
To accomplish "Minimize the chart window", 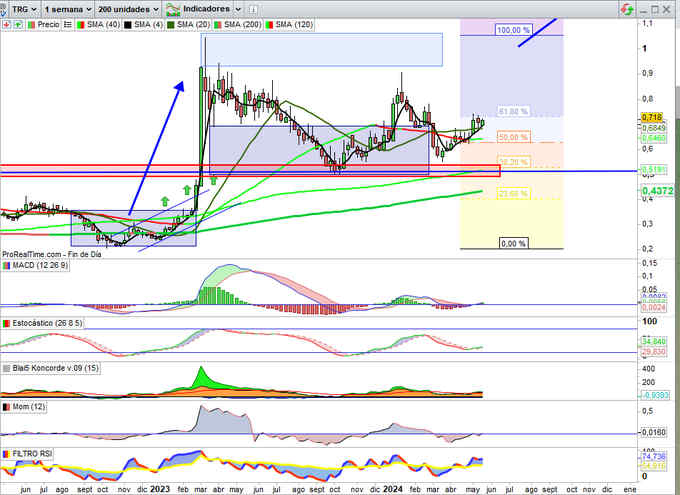I will click(x=644, y=10).
